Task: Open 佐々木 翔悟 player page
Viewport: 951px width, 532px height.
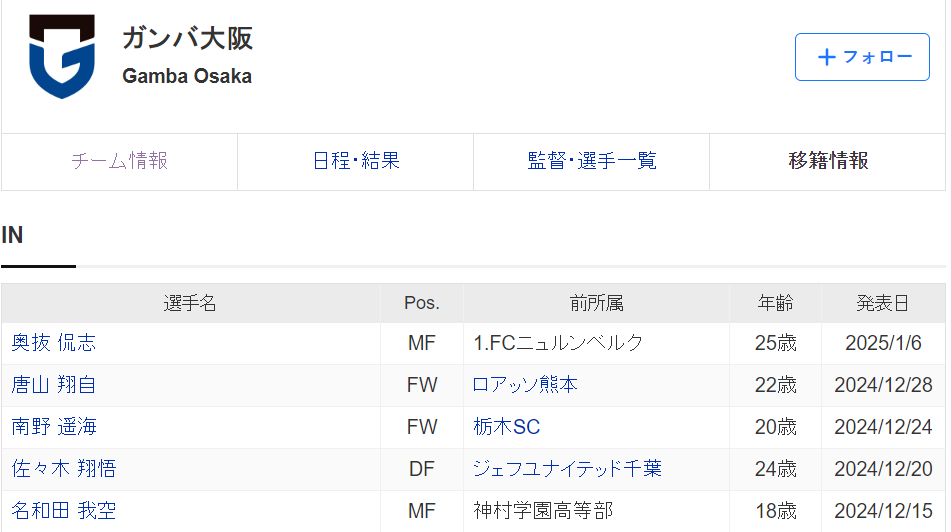Action: pyautogui.click(x=63, y=469)
